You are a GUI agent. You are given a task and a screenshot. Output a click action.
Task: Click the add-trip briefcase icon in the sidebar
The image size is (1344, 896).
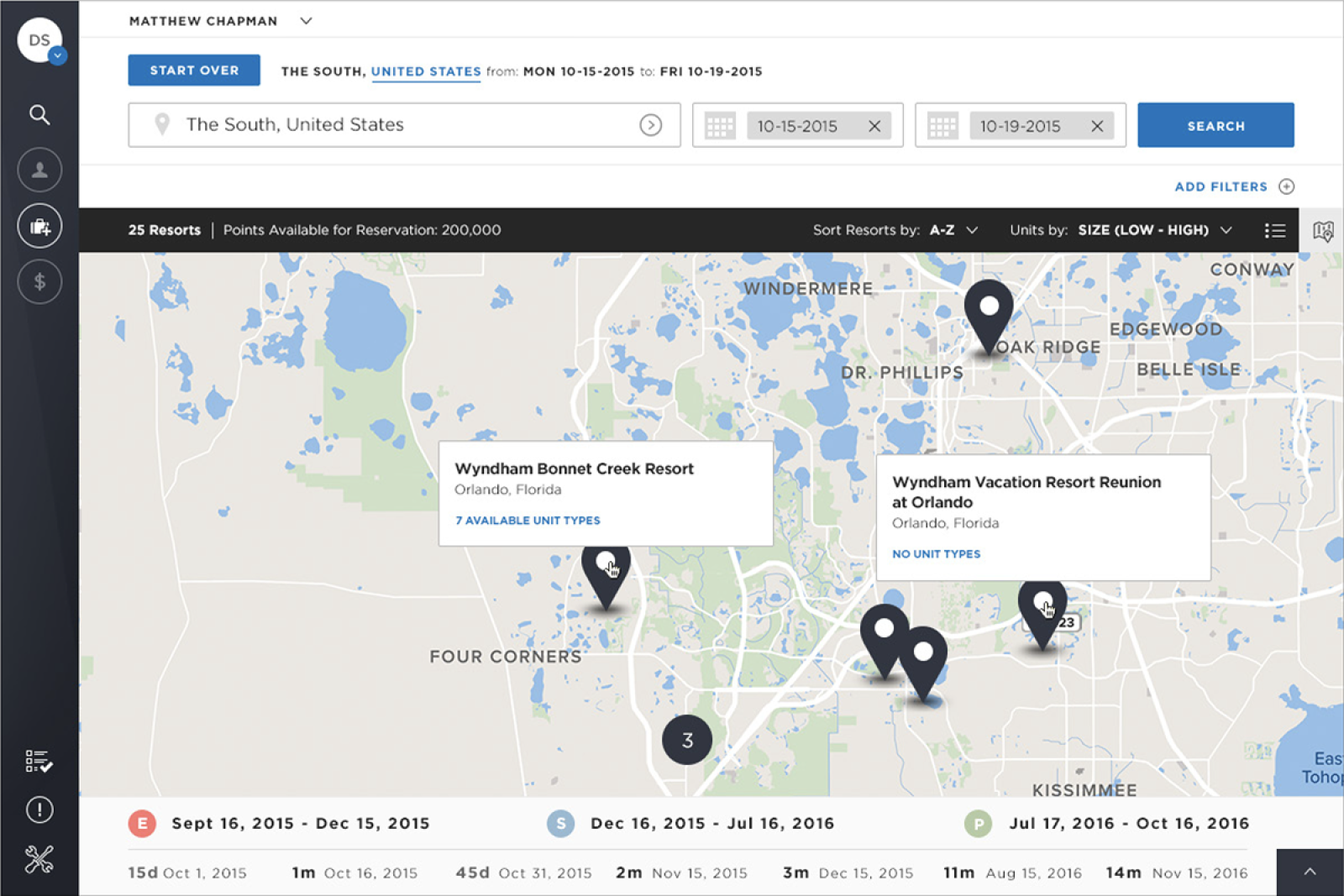coord(39,225)
